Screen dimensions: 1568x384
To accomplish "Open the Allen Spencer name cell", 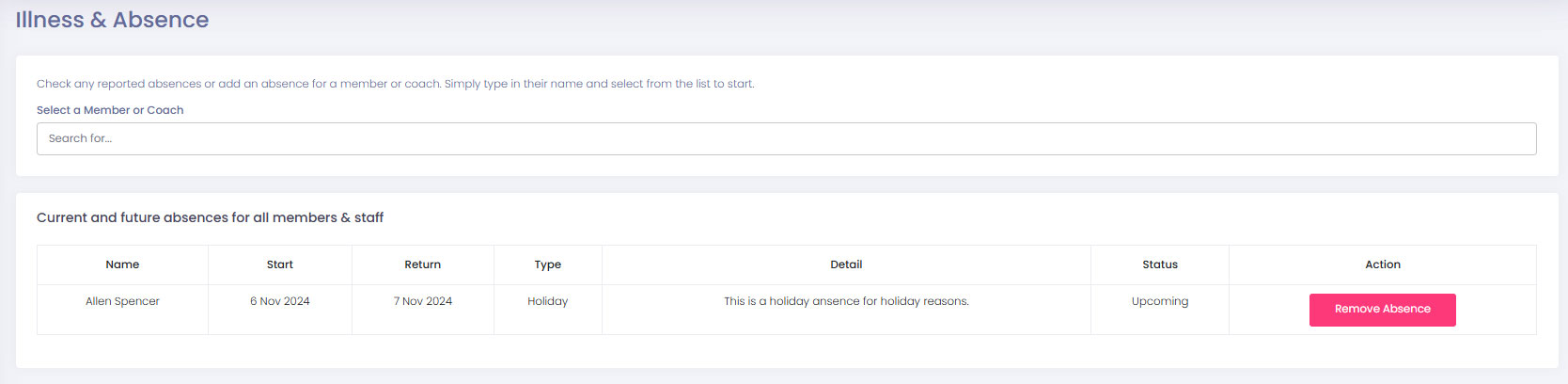I will [122, 301].
